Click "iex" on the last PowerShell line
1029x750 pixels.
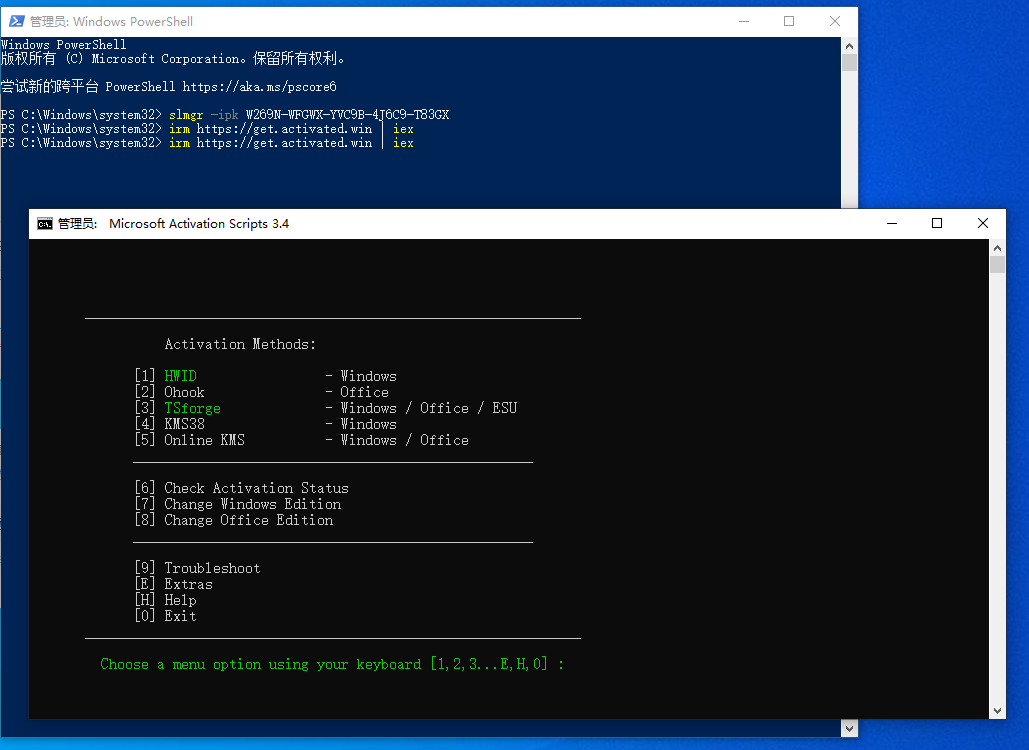pyautogui.click(x=403, y=143)
